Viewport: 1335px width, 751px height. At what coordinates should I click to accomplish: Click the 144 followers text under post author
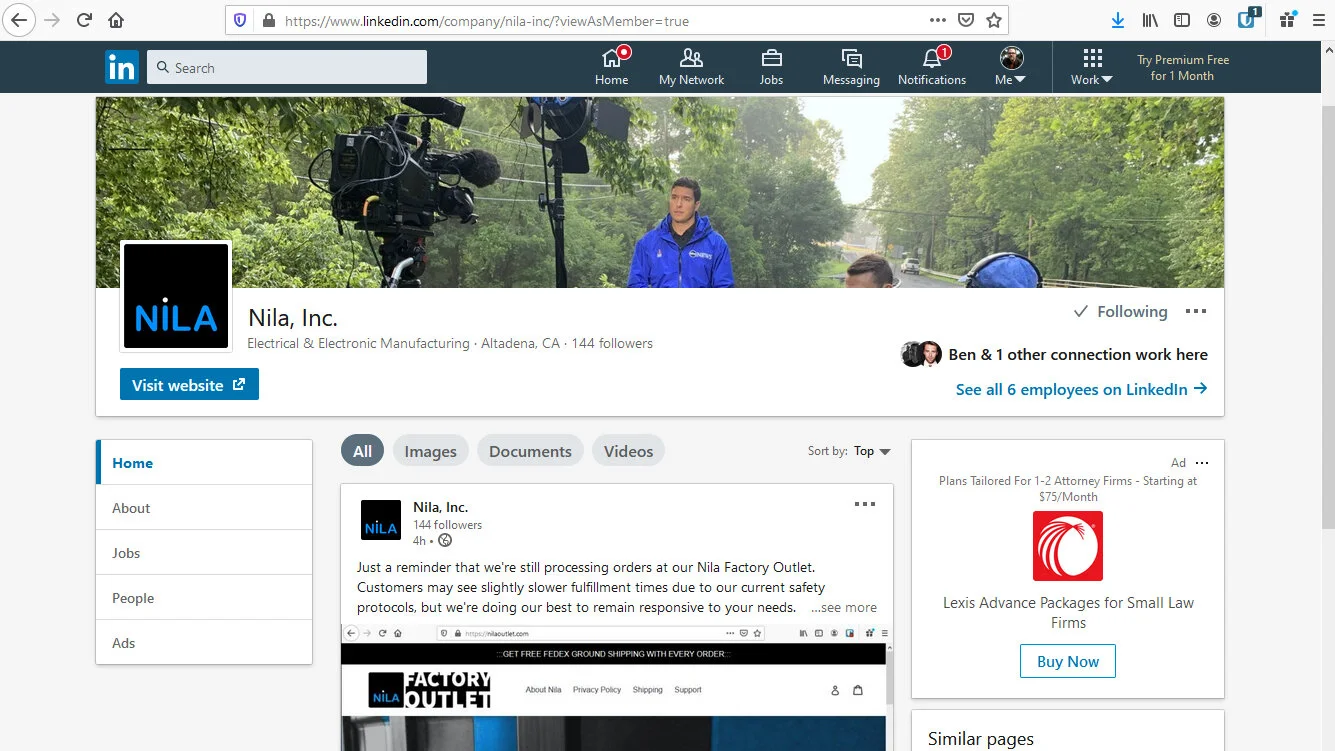pos(447,524)
